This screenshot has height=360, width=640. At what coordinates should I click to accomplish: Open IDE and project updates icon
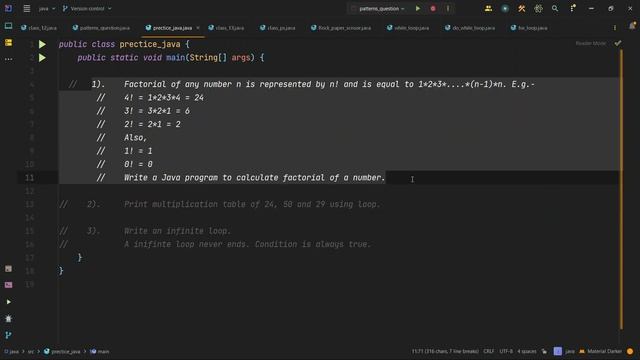(573, 8)
